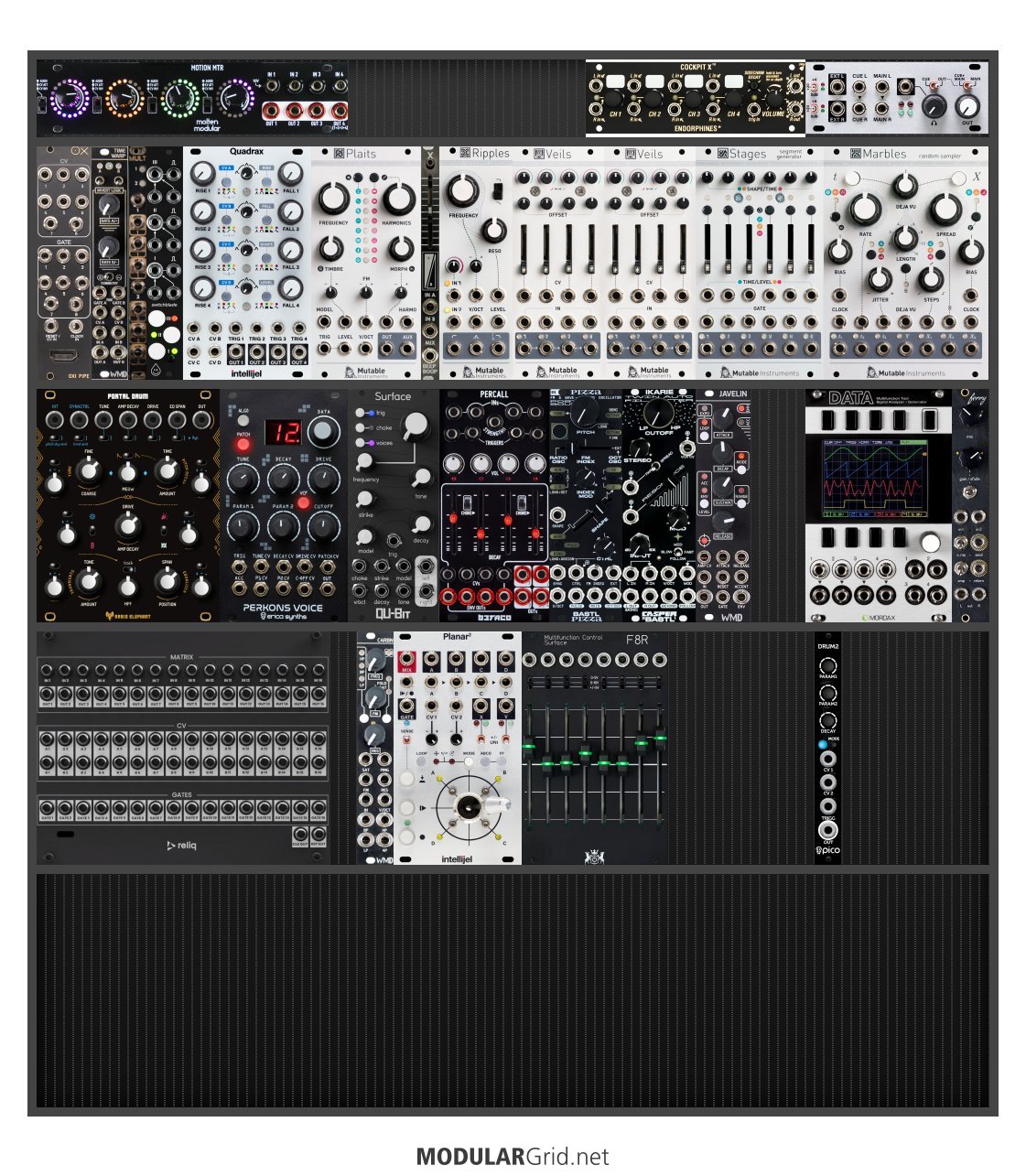Screen dimensions: 1026x1176
Task: Click the Marbles Steps knob
Action: tap(931, 279)
